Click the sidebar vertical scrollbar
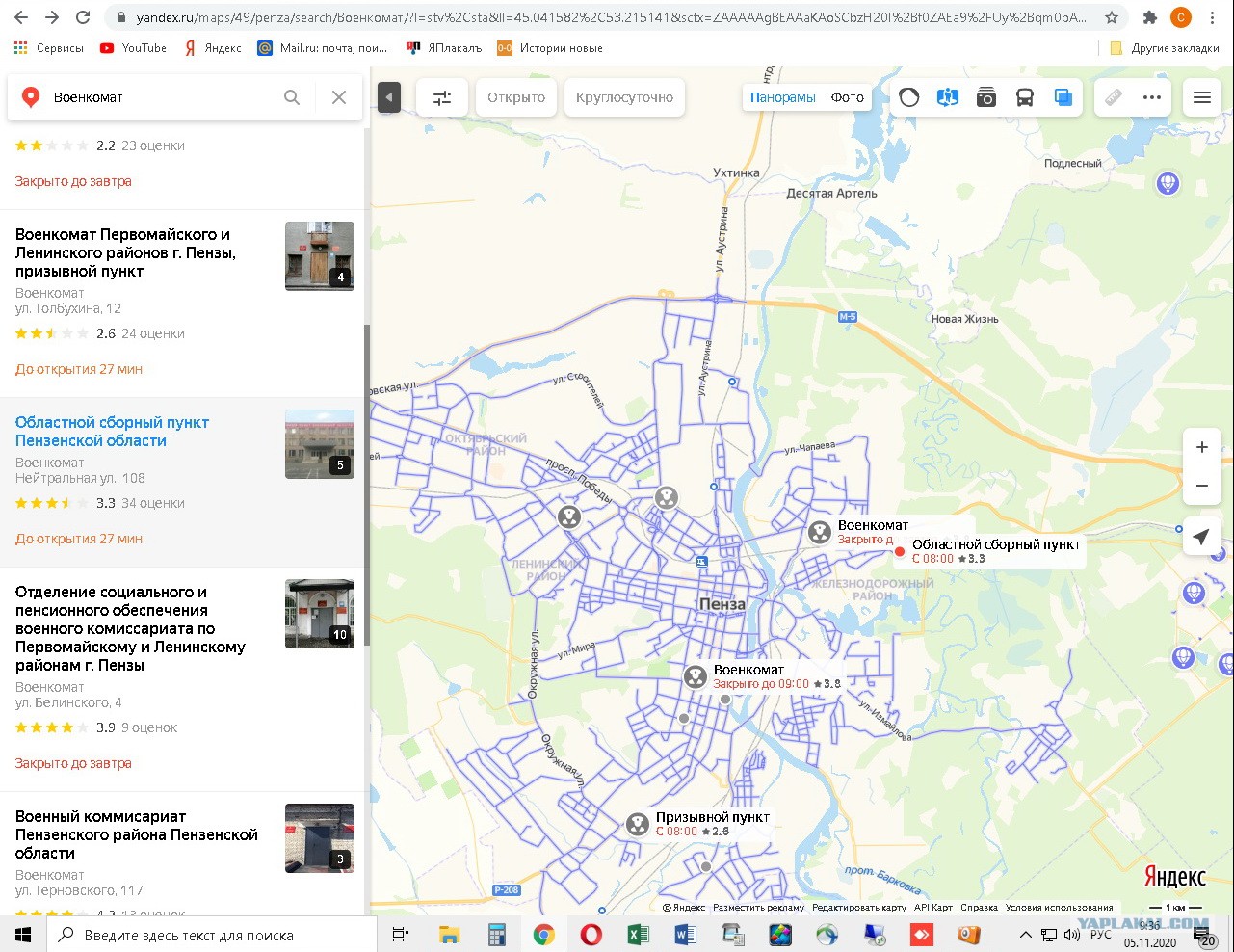 (x=366, y=485)
